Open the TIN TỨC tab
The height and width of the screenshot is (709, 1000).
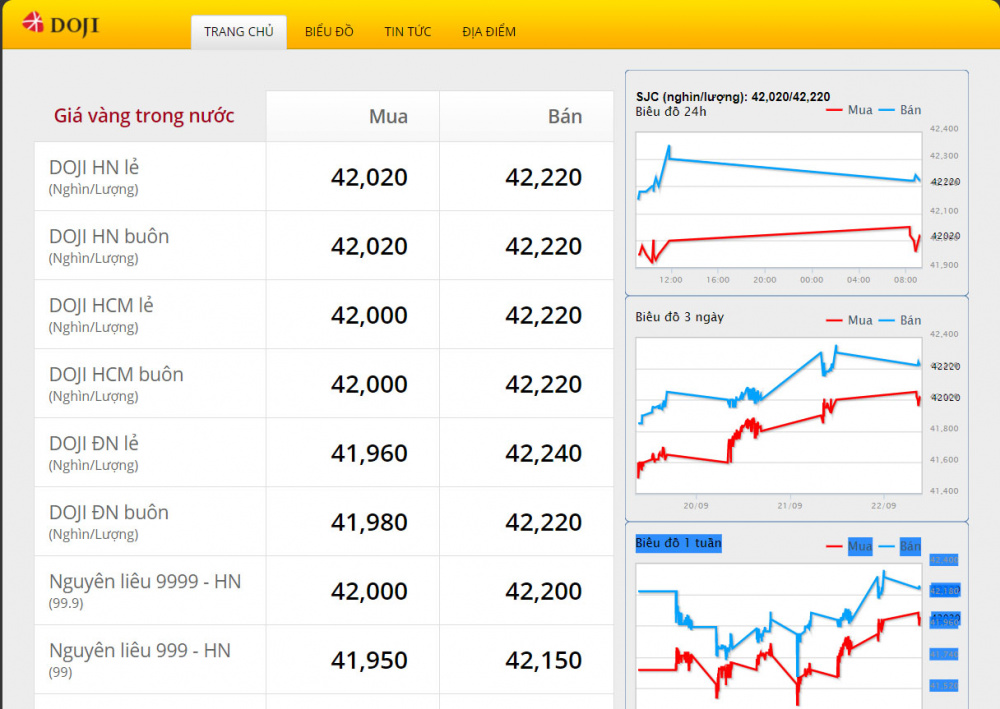coord(408,32)
